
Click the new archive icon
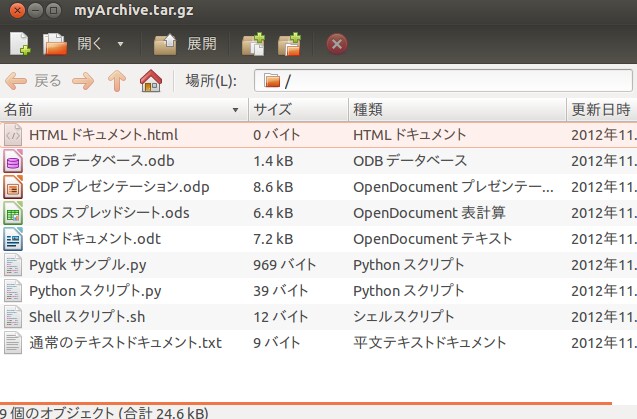pos(20,44)
